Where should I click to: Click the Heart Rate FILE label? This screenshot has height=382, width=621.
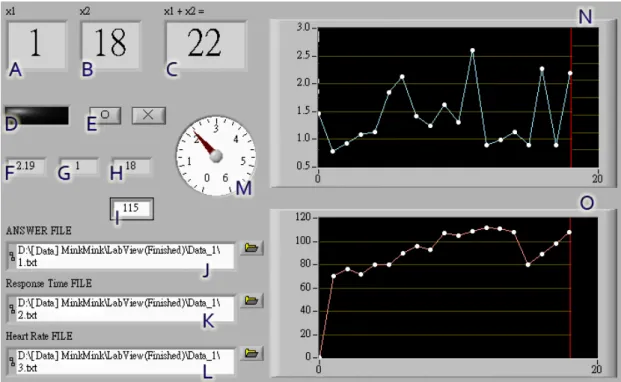coord(39,336)
